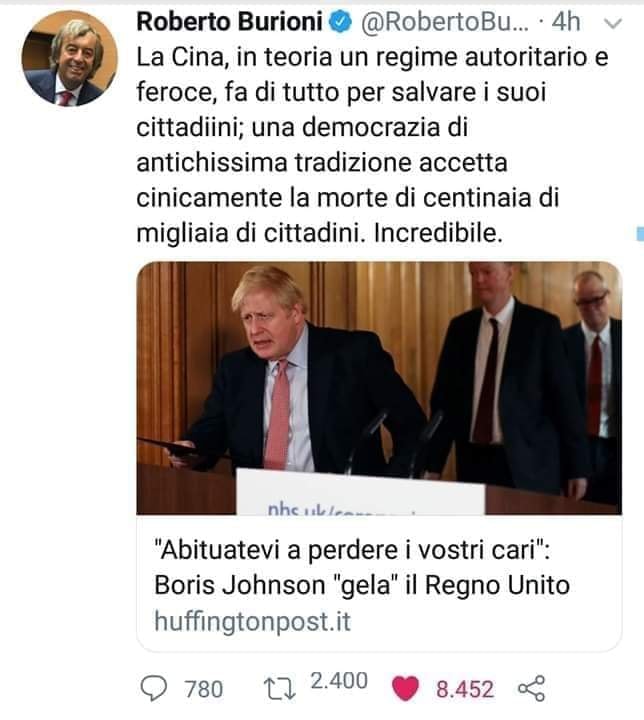Tap the retweet arrows icon
The image size is (644, 720).
(x=279, y=690)
